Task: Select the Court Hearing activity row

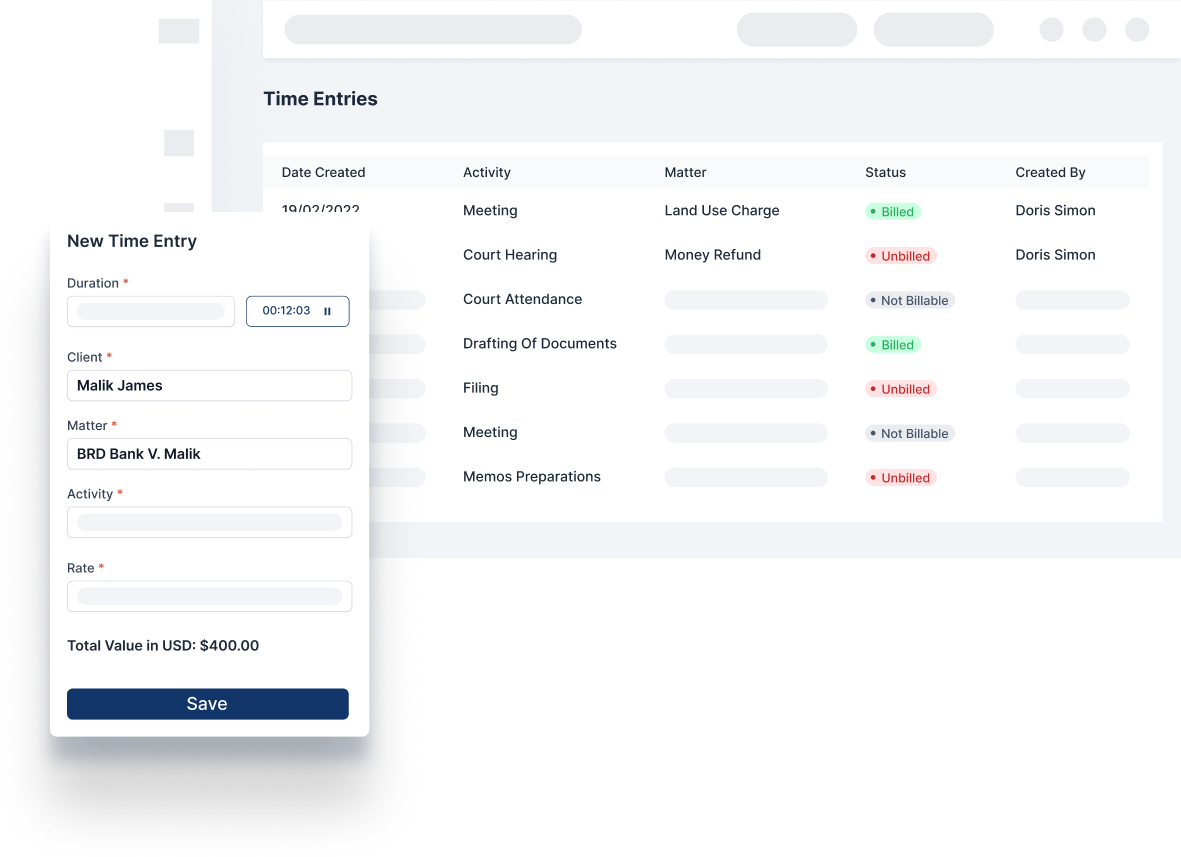Action: tap(510, 255)
